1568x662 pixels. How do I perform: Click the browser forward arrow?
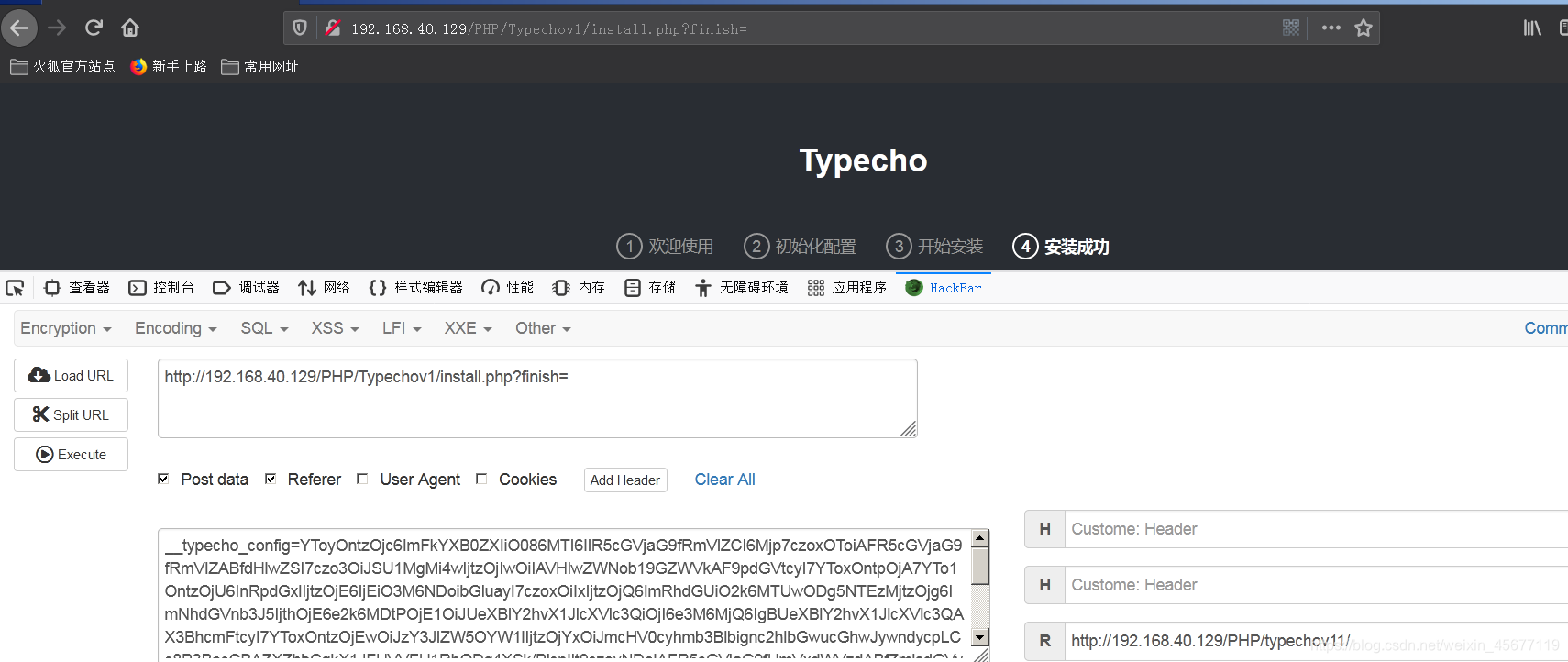coord(57,28)
